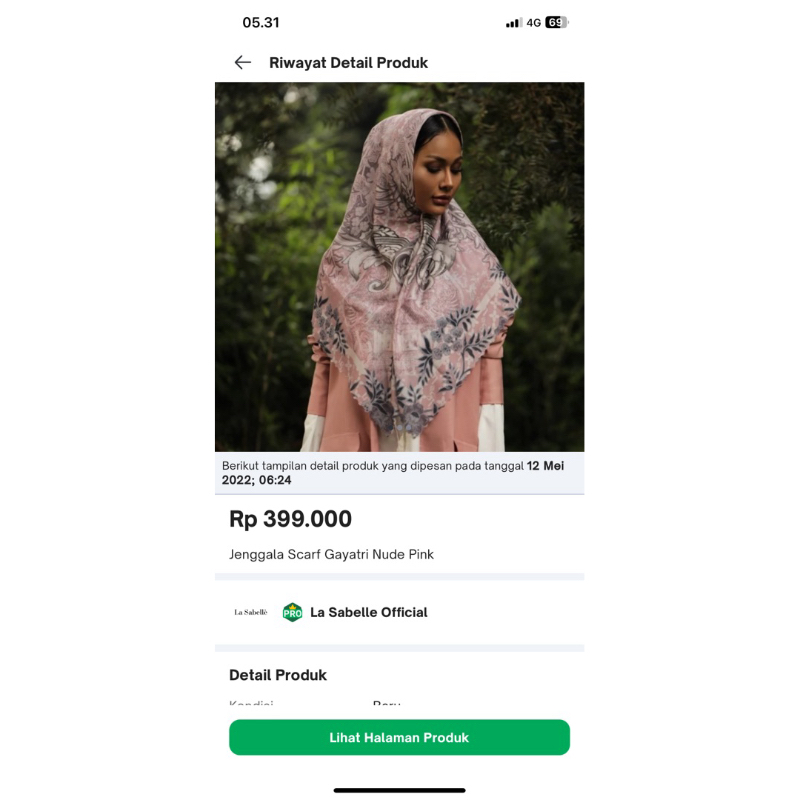Tap the 05.31 status bar clock
Screen dimensions: 800x800
(x=261, y=23)
